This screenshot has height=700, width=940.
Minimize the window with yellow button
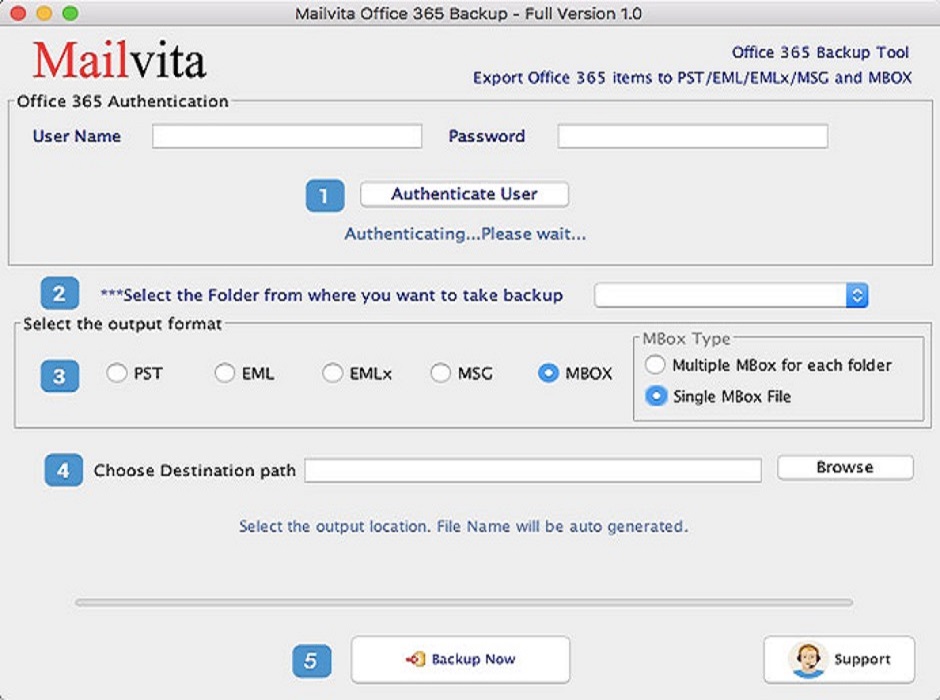pyautogui.click(x=44, y=13)
